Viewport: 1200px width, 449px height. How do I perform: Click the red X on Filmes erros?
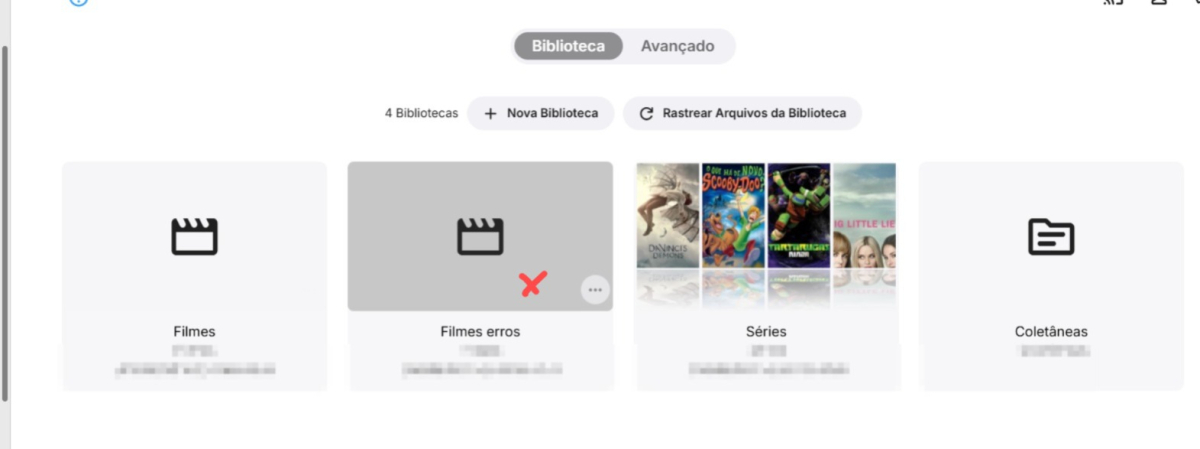click(x=533, y=284)
